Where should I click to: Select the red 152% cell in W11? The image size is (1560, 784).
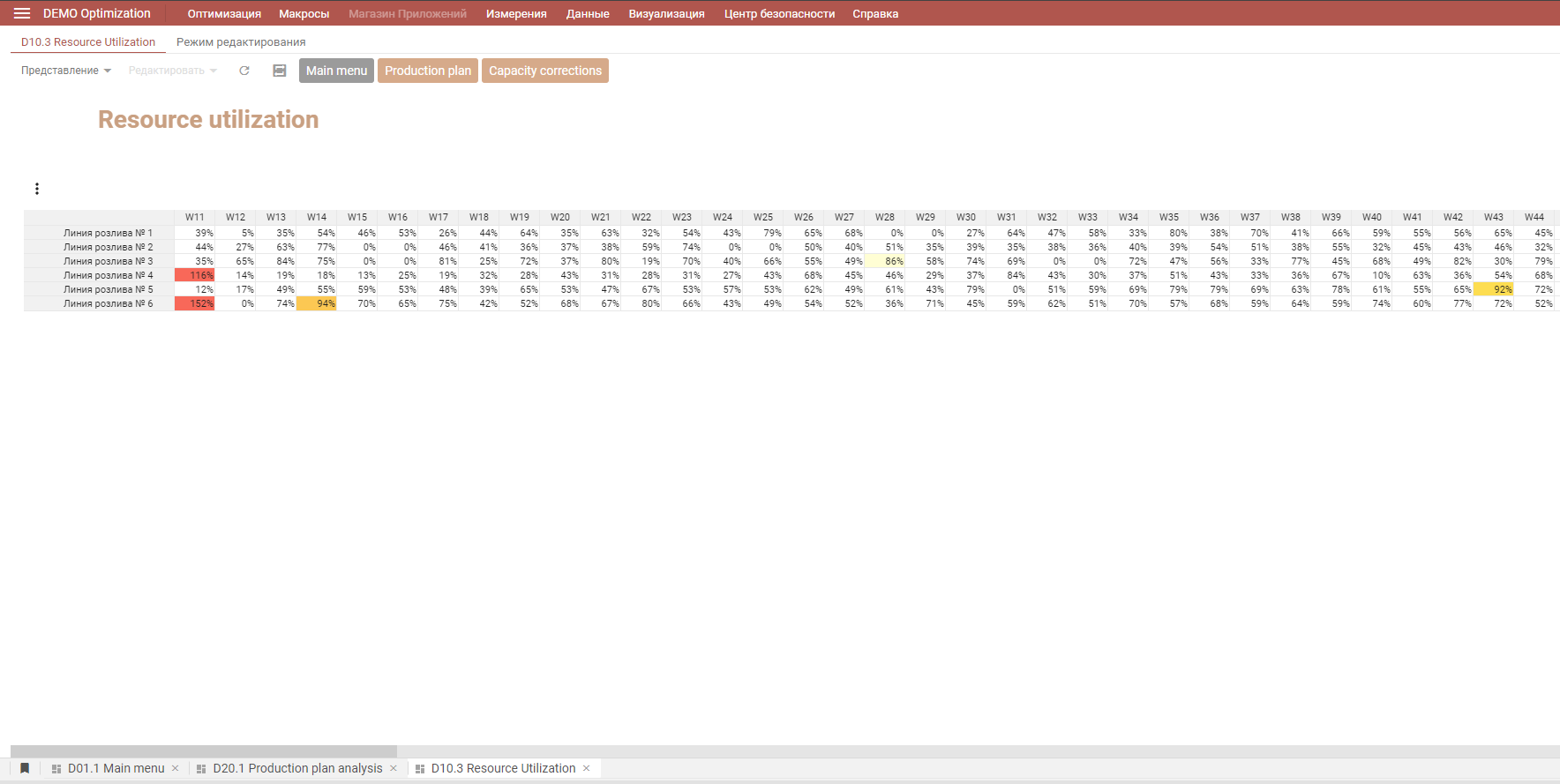pos(195,303)
